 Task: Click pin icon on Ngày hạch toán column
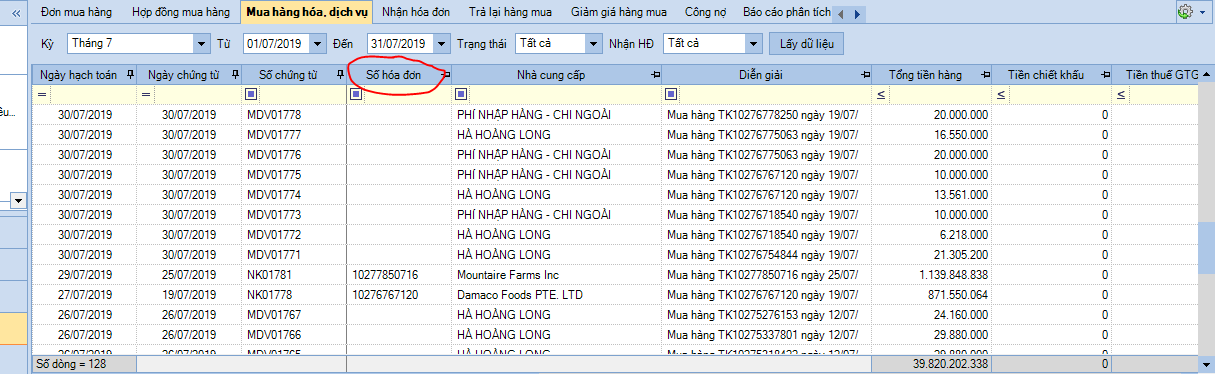click(129, 75)
